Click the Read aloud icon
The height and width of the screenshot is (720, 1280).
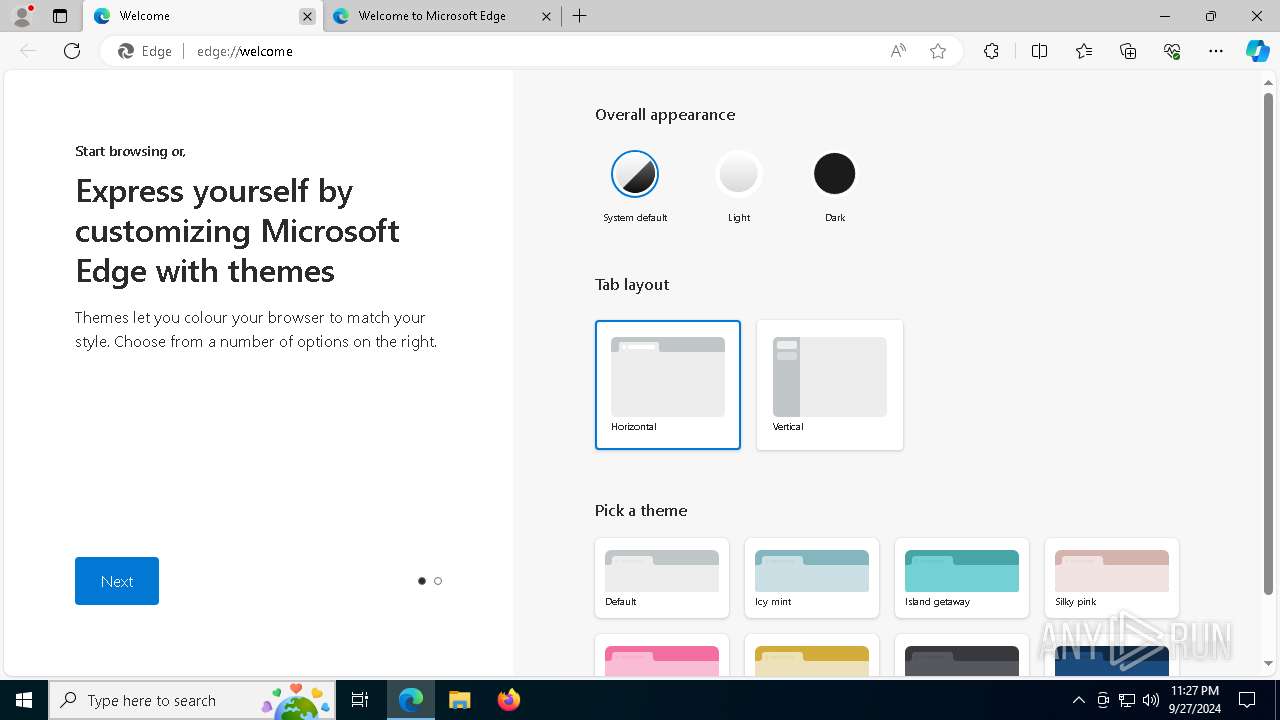click(898, 51)
